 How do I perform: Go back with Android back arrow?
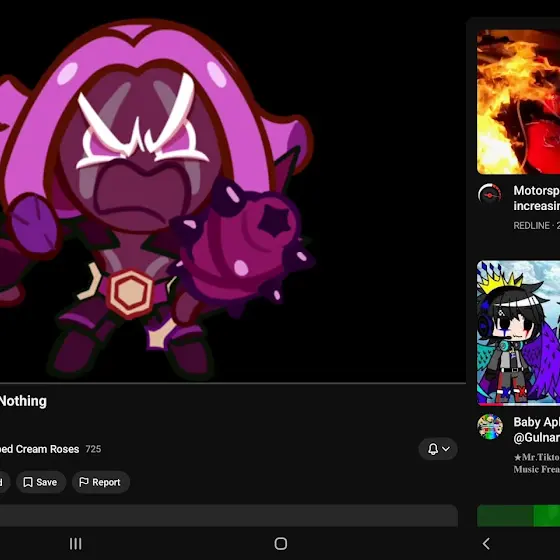486,544
